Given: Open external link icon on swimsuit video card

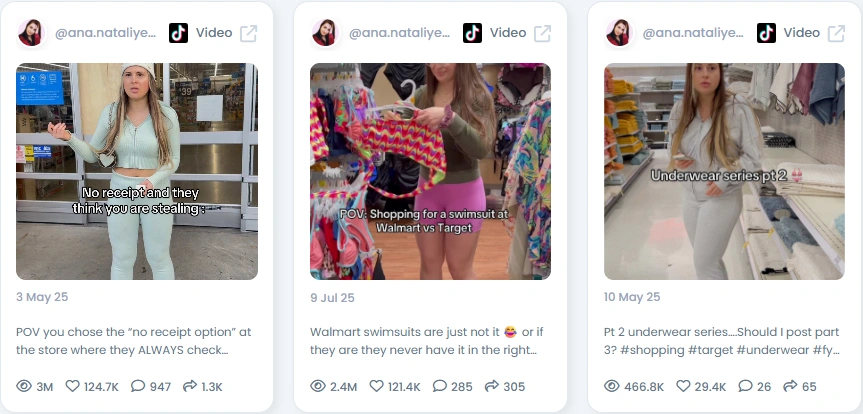Looking at the screenshot, I should (x=542, y=33).
